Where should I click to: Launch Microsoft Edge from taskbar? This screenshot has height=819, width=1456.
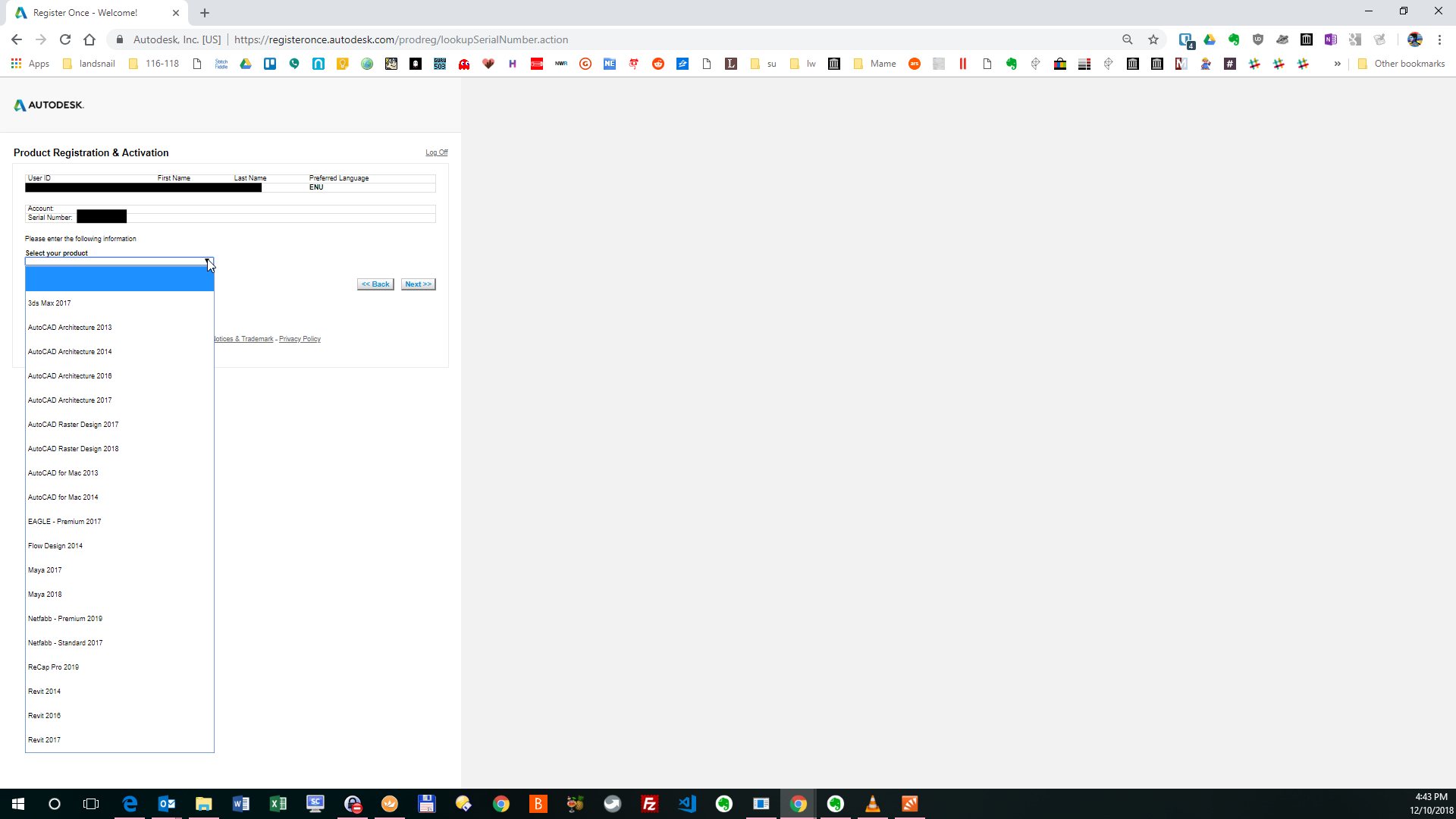pyautogui.click(x=130, y=804)
